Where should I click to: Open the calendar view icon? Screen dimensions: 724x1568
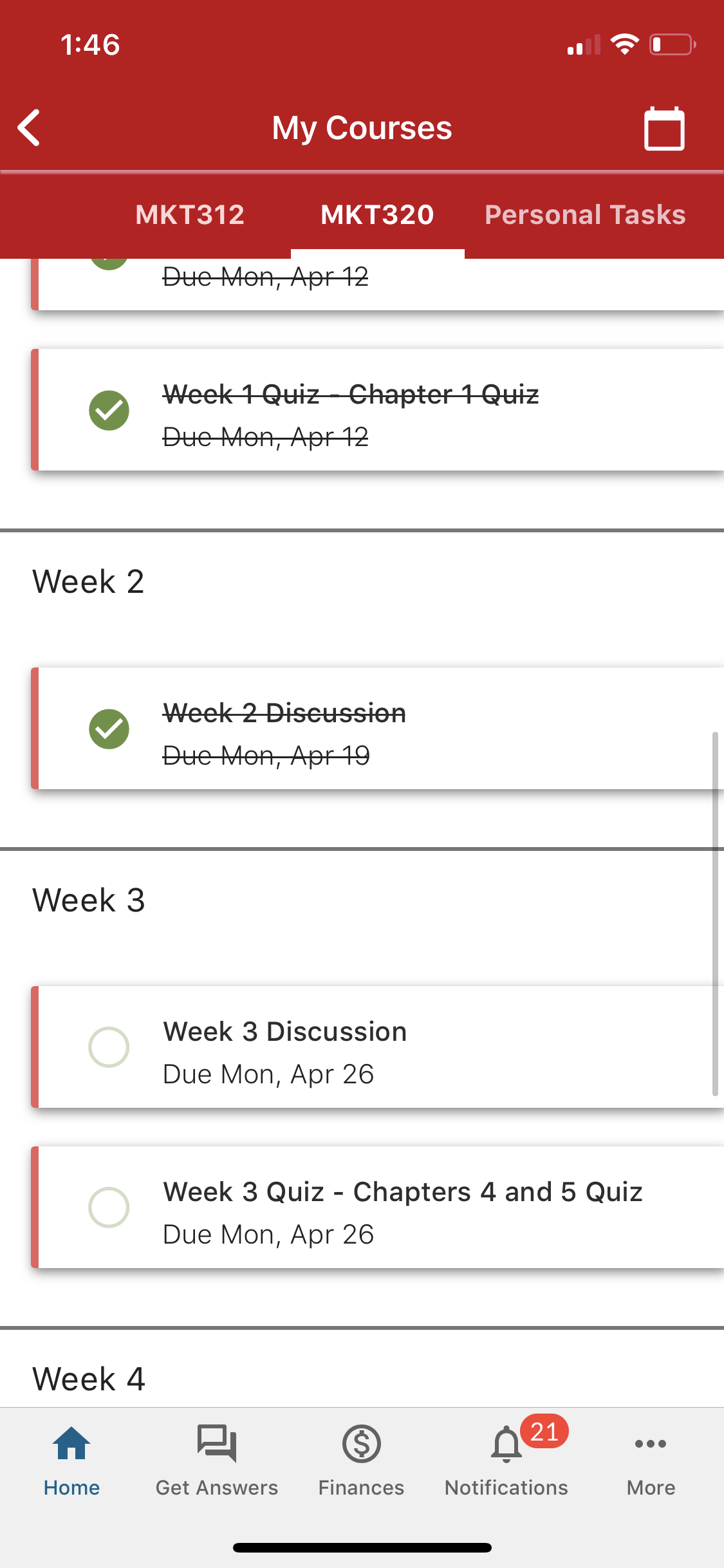tap(664, 128)
